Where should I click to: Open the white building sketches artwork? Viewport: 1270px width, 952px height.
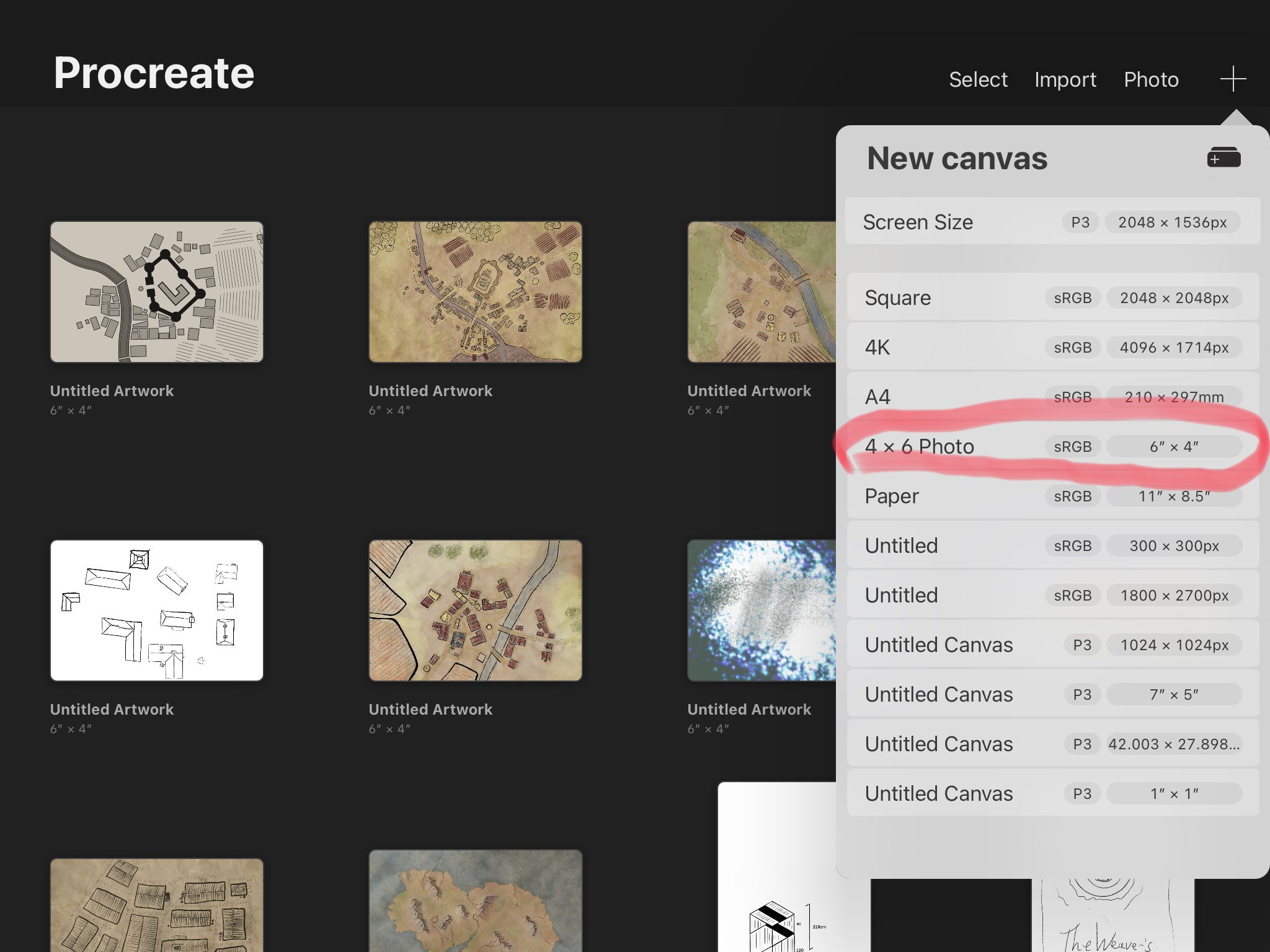tap(157, 610)
